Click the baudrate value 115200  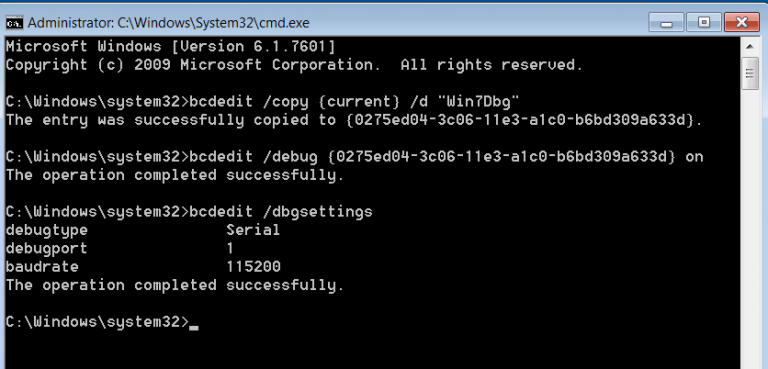[x=253, y=267]
